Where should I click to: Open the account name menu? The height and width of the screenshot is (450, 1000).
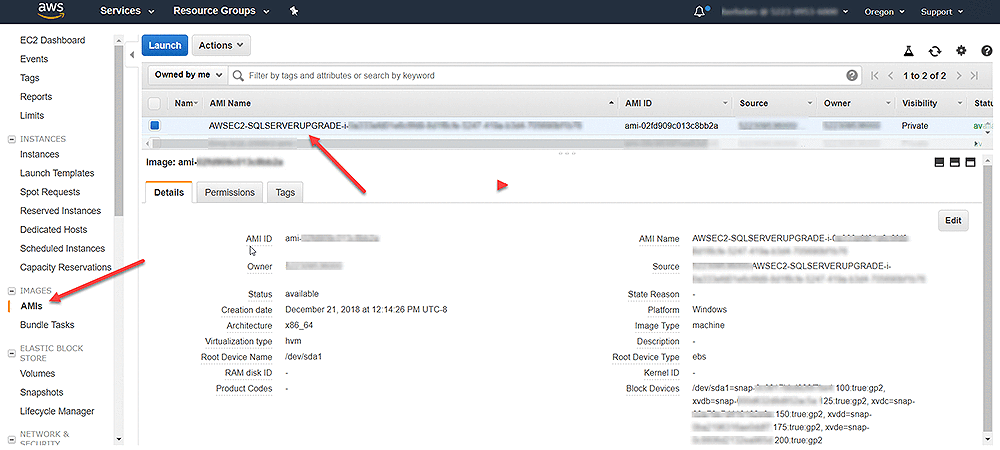pyautogui.click(x=786, y=11)
